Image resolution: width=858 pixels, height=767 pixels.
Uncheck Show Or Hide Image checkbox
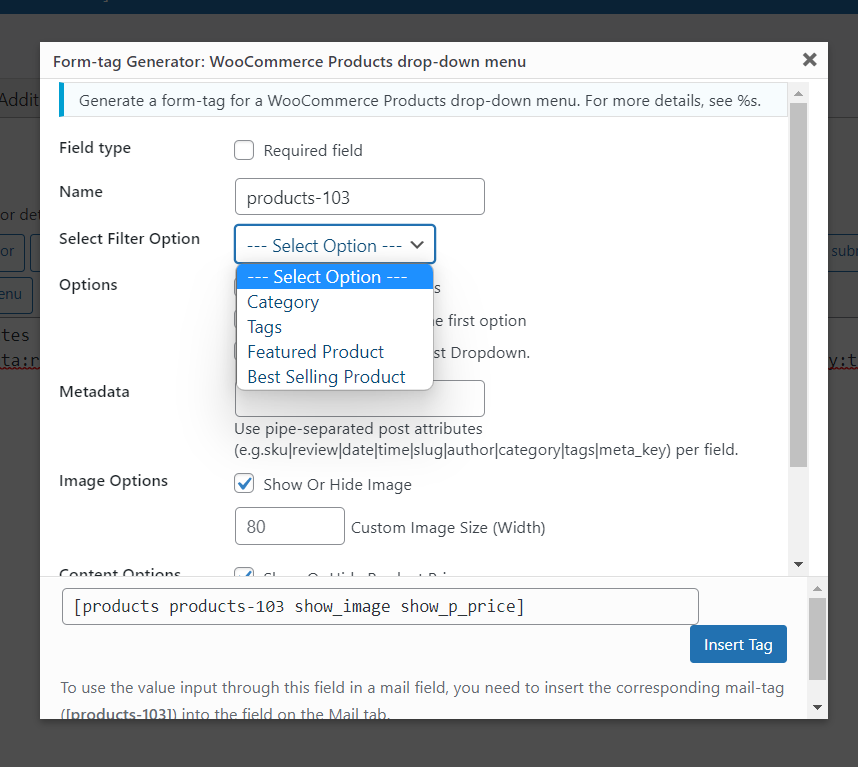[x=244, y=484]
